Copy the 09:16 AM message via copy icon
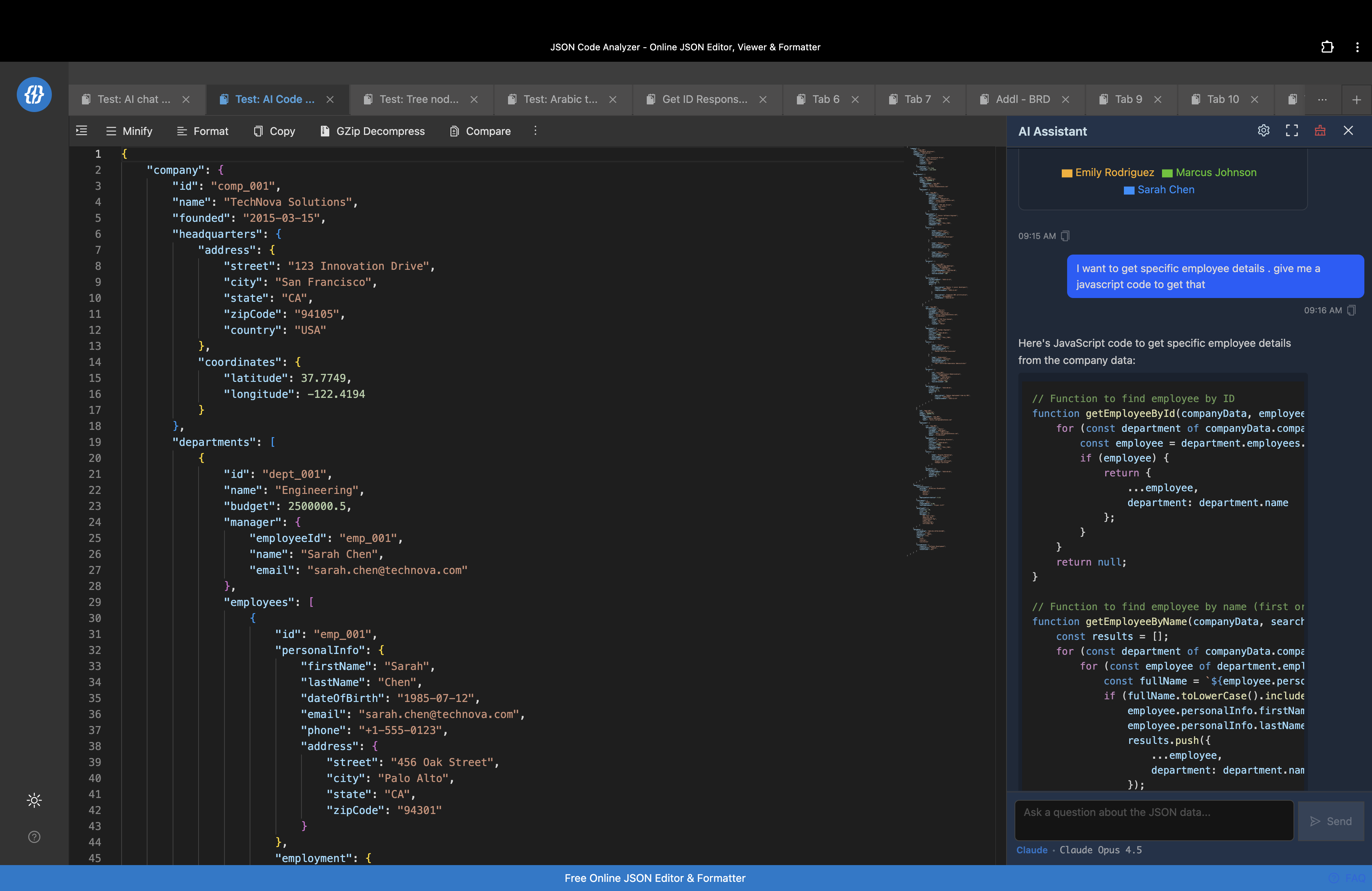The height and width of the screenshot is (891, 1372). click(1352, 311)
